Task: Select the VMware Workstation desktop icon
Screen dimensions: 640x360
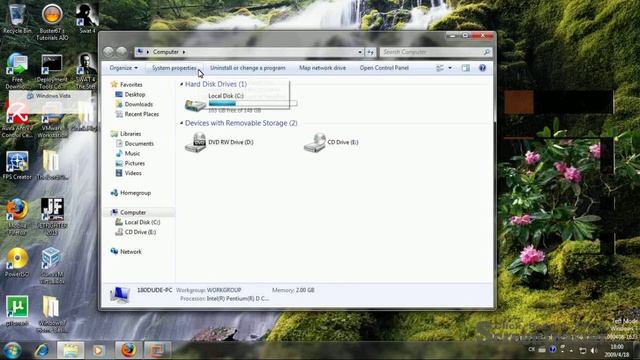Action: pyautogui.click(x=52, y=119)
